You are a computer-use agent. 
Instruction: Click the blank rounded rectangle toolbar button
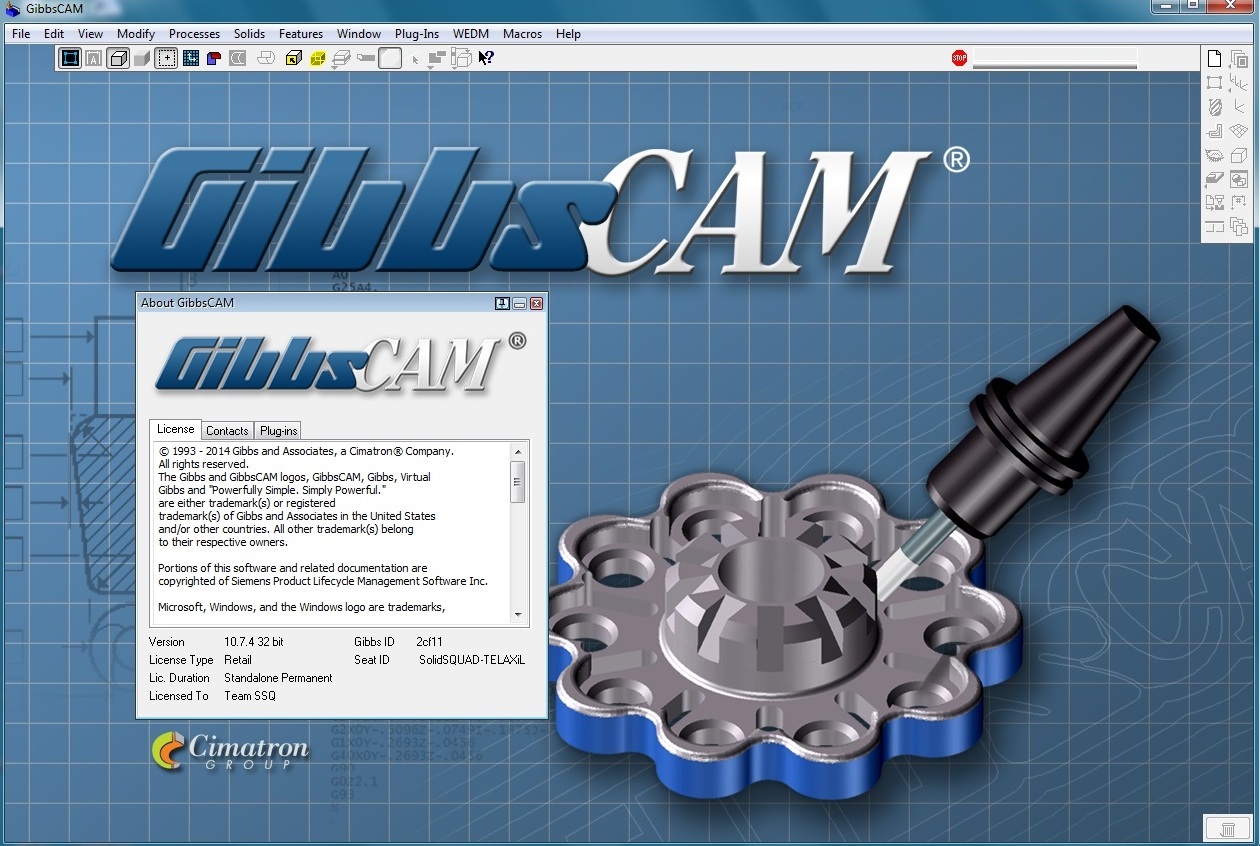click(390, 58)
